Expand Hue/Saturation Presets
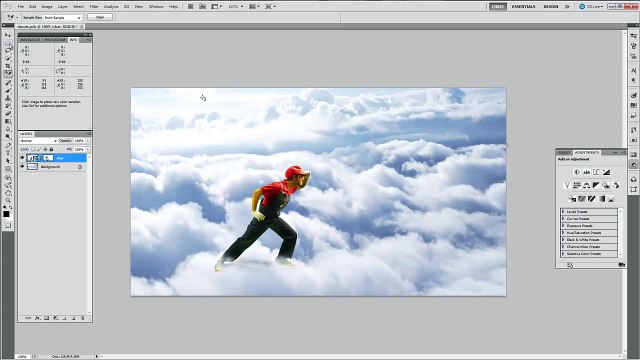Viewport: 640px width, 360px height. 563,233
